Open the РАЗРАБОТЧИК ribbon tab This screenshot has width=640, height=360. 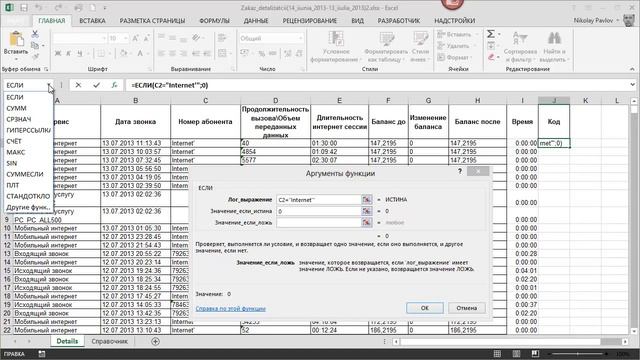[399, 20]
